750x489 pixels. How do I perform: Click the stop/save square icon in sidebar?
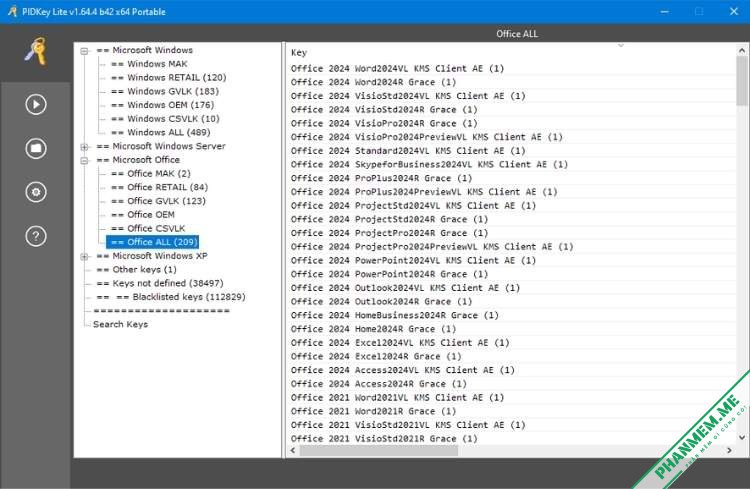tap(36, 148)
